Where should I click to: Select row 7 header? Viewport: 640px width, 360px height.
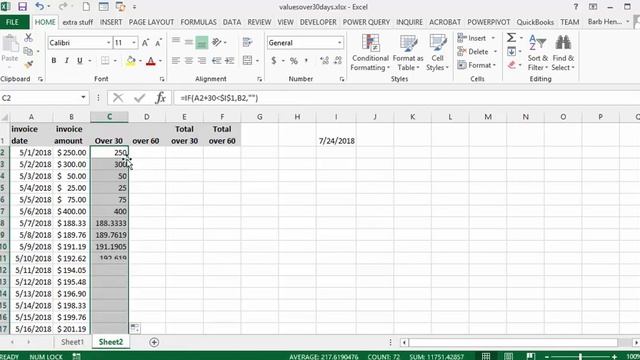(3, 211)
